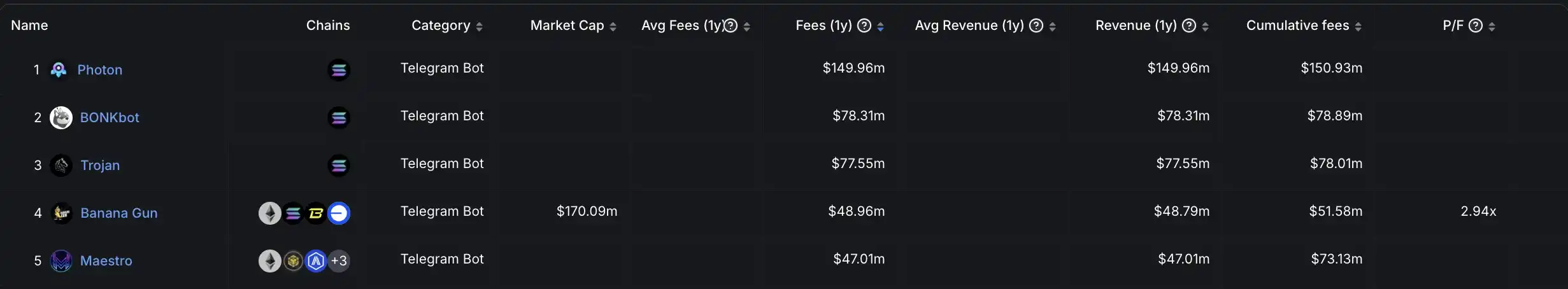The width and height of the screenshot is (1568, 289).
Task: Click the Avg Revenue (1y) column header
Action: click(969, 25)
